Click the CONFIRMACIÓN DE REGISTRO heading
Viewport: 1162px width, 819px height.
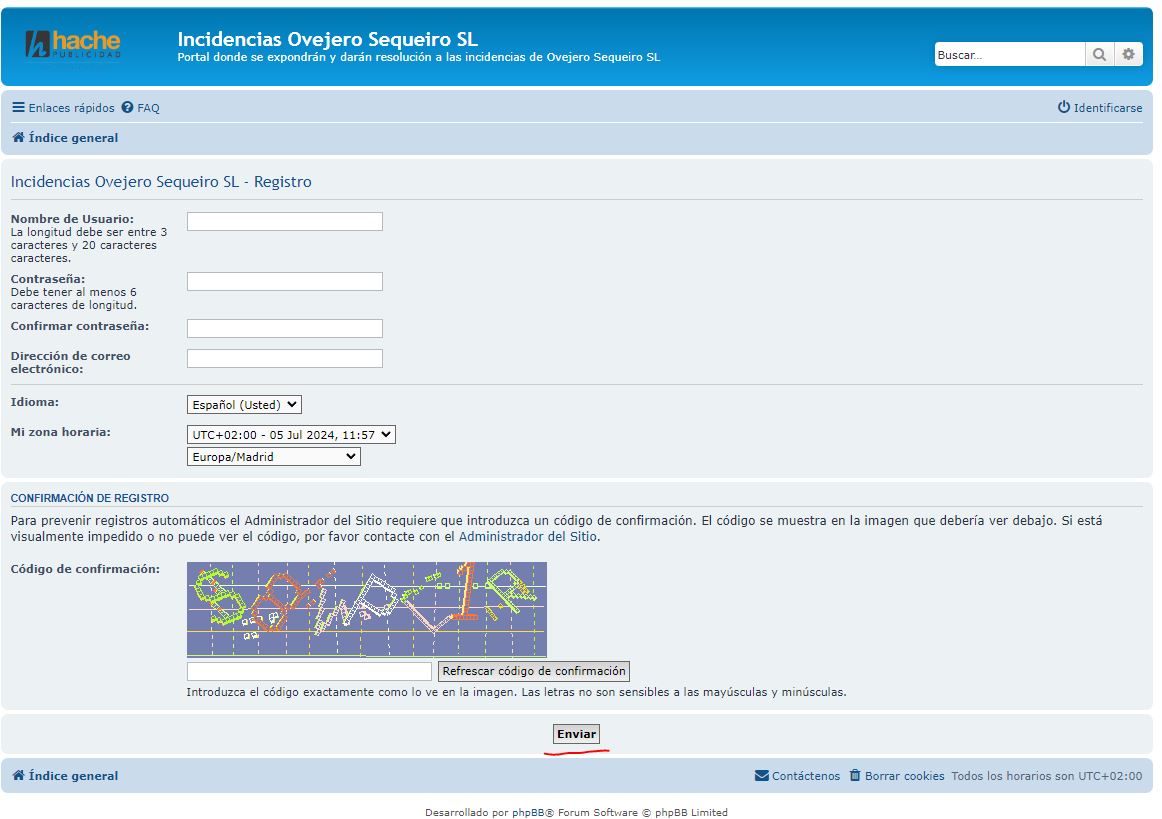point(90,498)
